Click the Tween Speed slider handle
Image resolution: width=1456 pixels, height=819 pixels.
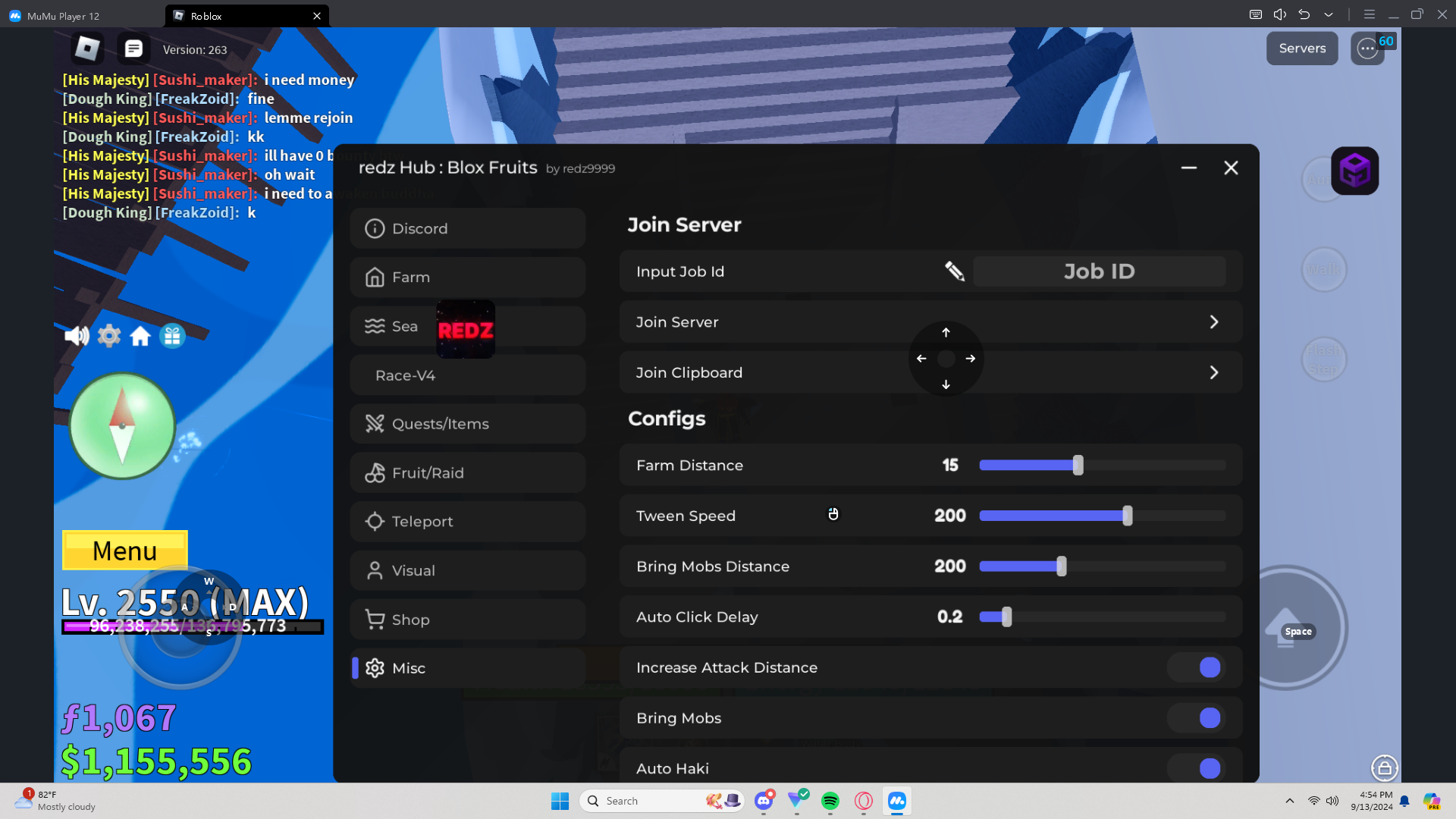(x=1128, y=516)
